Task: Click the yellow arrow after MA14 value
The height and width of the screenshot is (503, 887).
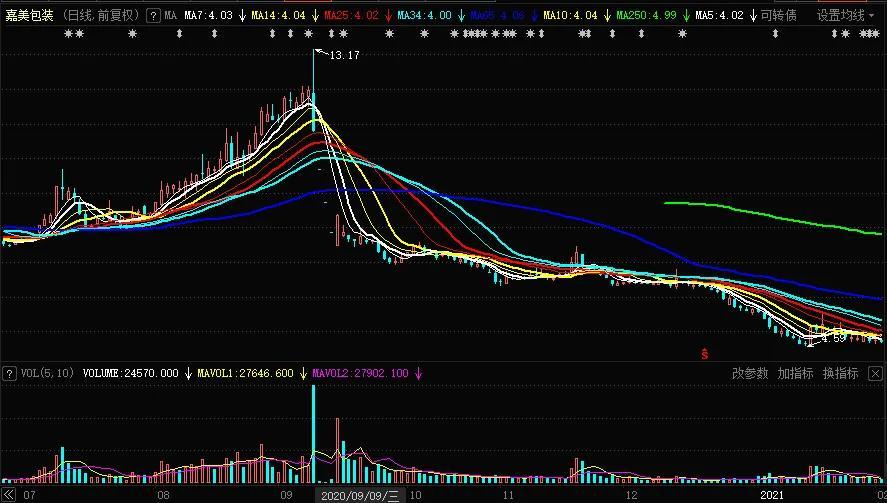Action: point(315,16)
